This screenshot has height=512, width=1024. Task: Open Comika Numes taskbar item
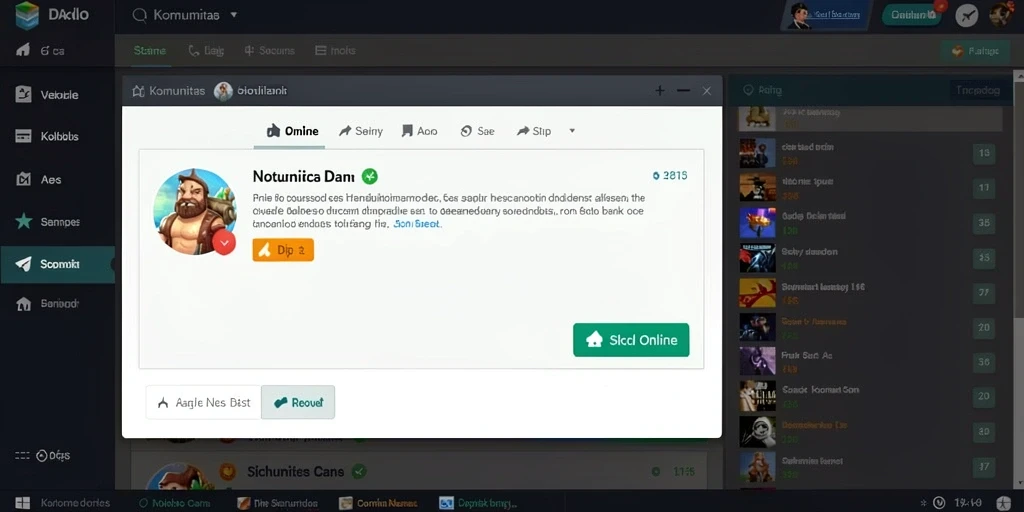click(x=378, y=504)
